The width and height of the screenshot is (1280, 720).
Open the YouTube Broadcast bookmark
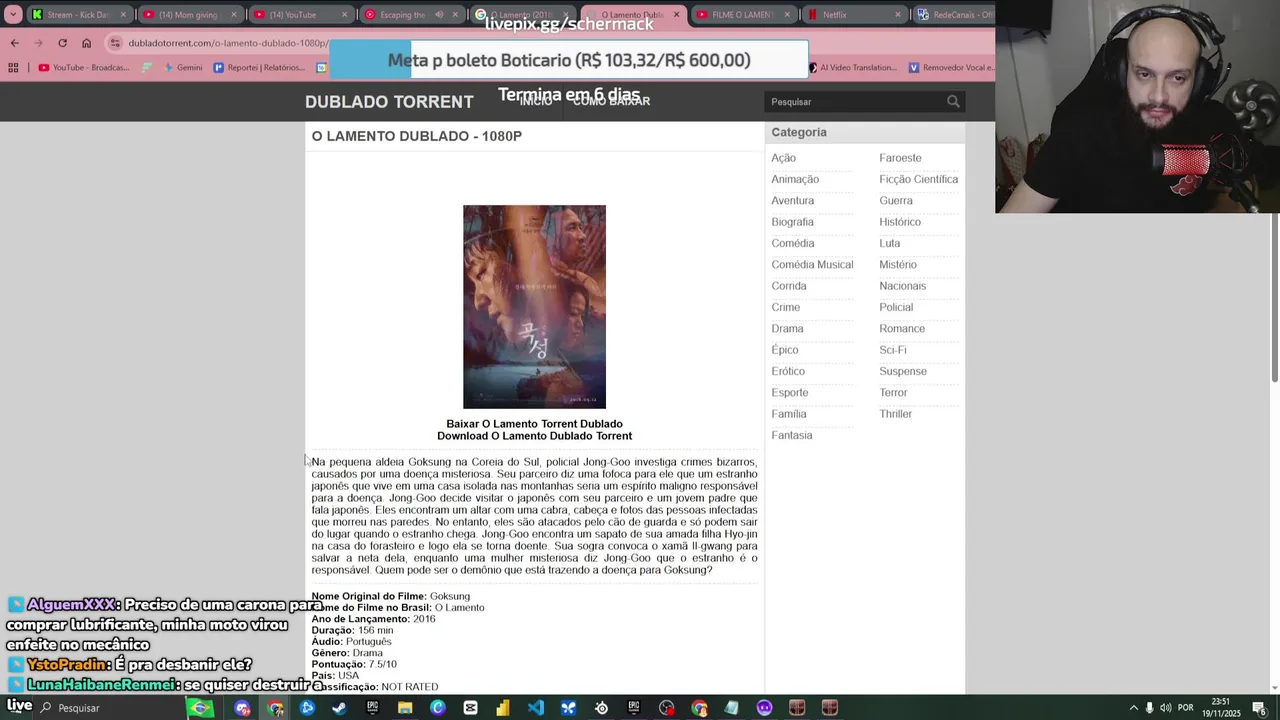(x=84, y=67)
